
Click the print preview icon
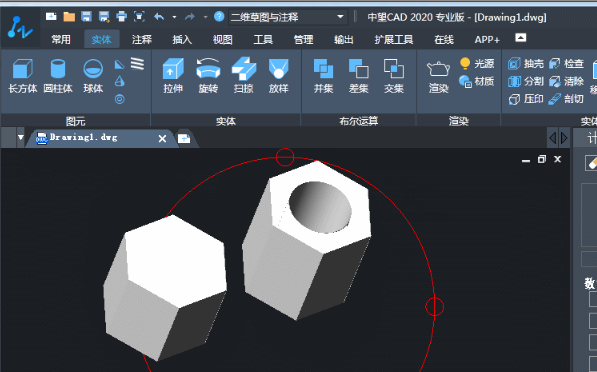coord(139,16)
